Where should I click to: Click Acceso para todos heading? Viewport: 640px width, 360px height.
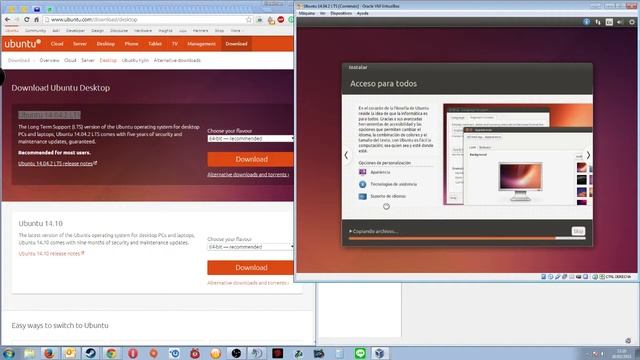[x=383, y=84]
